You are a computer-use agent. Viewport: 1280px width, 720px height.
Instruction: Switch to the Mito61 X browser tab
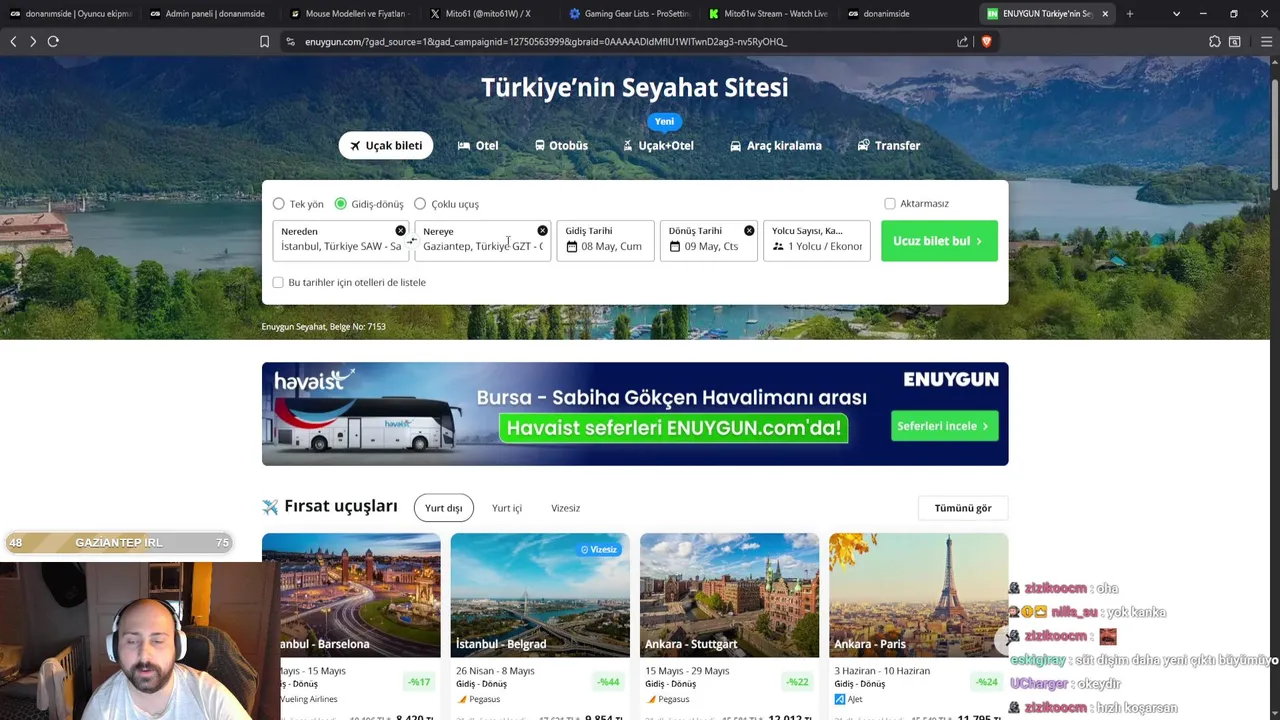(492, 14)
